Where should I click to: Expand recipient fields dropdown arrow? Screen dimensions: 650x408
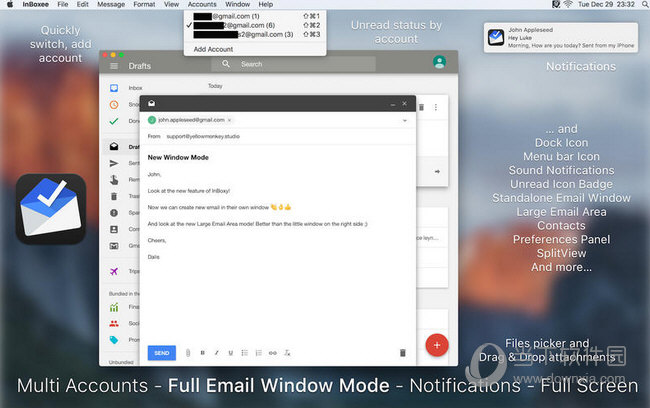[405, 121]
